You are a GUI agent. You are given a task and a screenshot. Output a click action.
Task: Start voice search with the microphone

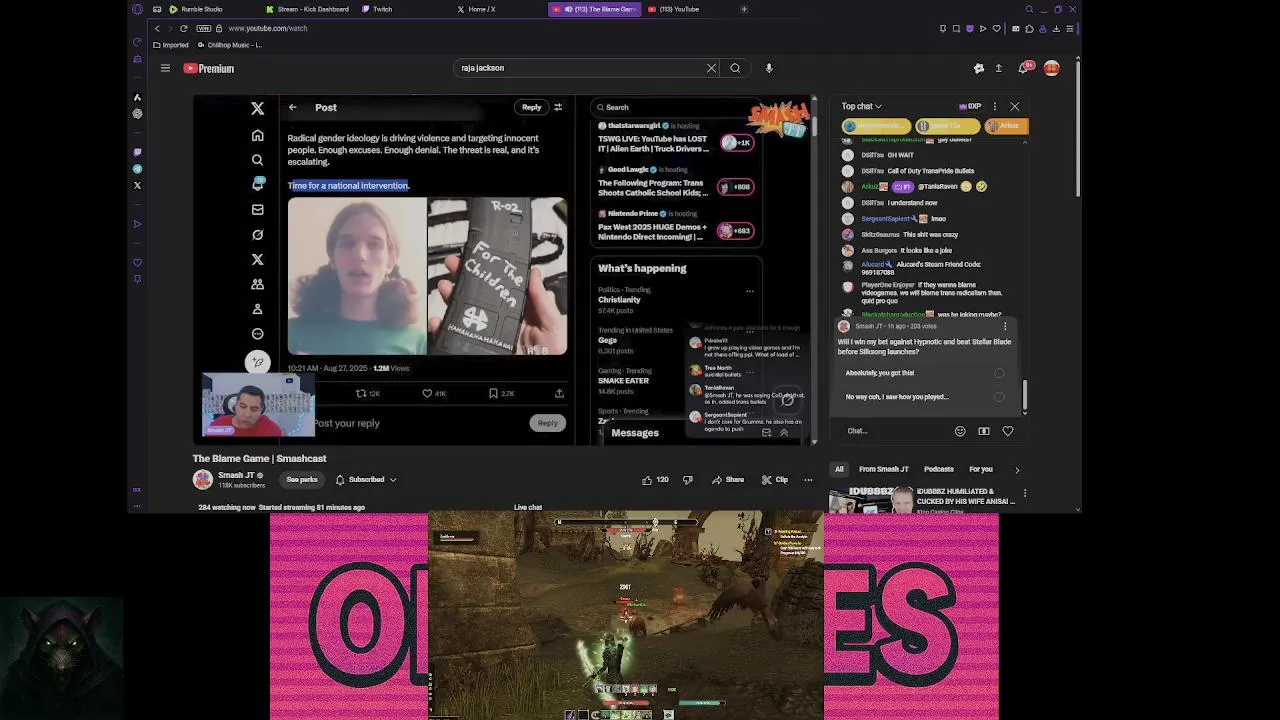click(x=769, y=68)
